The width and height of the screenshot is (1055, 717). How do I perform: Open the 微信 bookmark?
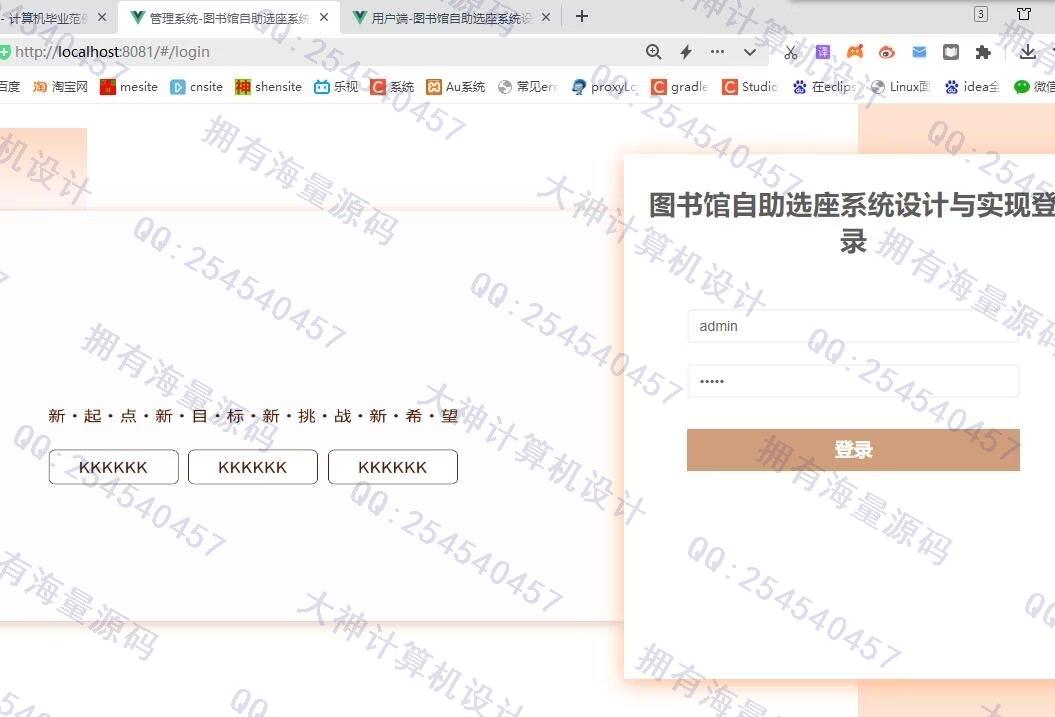[x=1034, y=87]
